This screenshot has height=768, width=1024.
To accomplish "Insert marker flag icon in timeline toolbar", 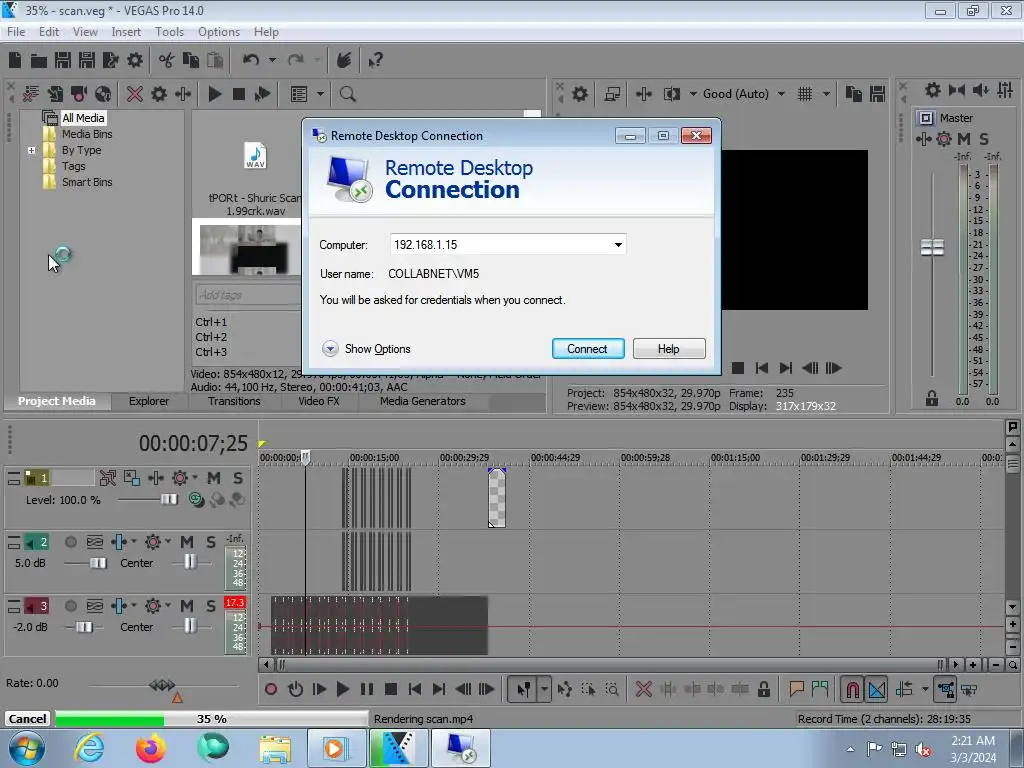I will pyautogui.click(x=796, y=689).
